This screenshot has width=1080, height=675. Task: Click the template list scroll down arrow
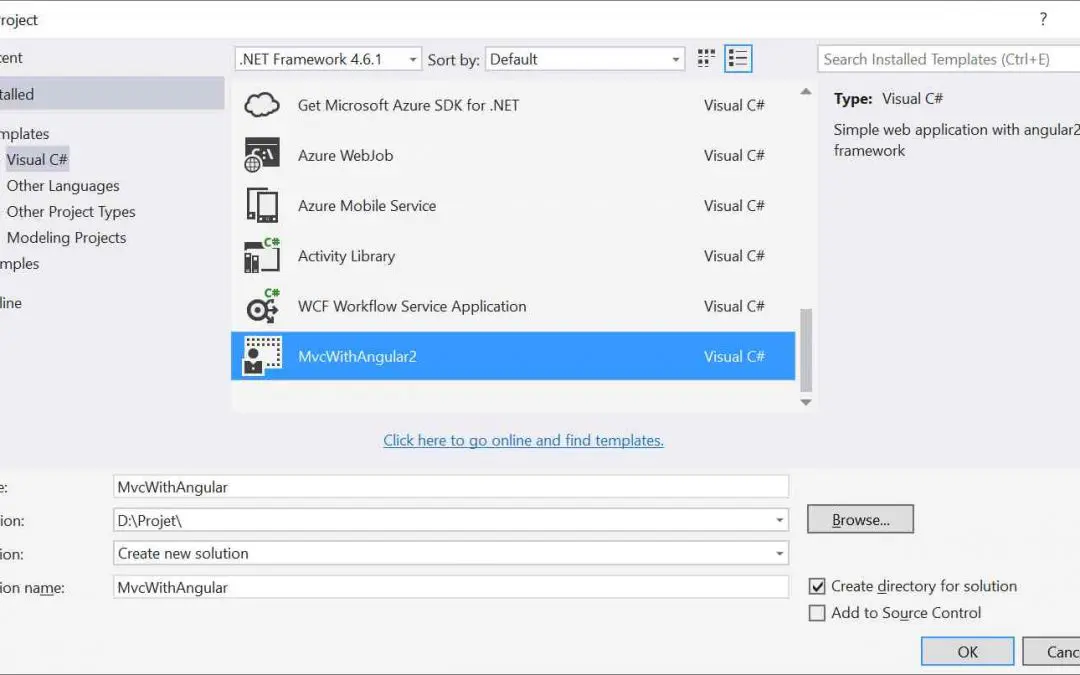click(x=805, y=402)
